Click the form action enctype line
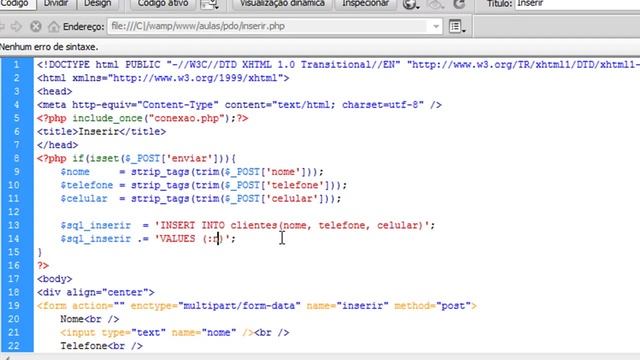 tap(257, 306)
